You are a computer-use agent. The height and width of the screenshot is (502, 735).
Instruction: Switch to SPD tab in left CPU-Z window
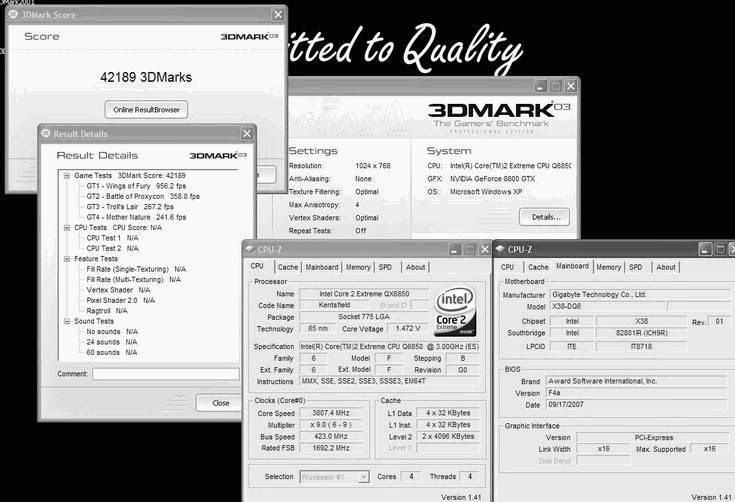point(385,267)
